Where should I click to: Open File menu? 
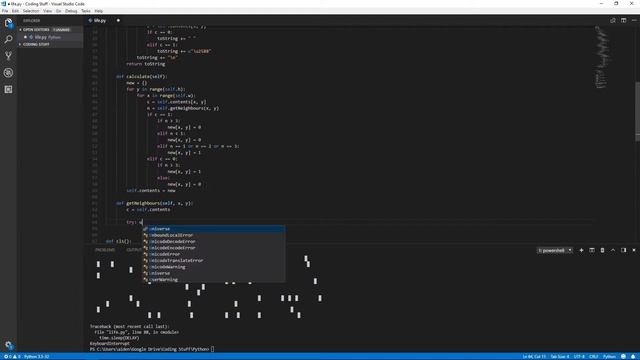[5, 11]
